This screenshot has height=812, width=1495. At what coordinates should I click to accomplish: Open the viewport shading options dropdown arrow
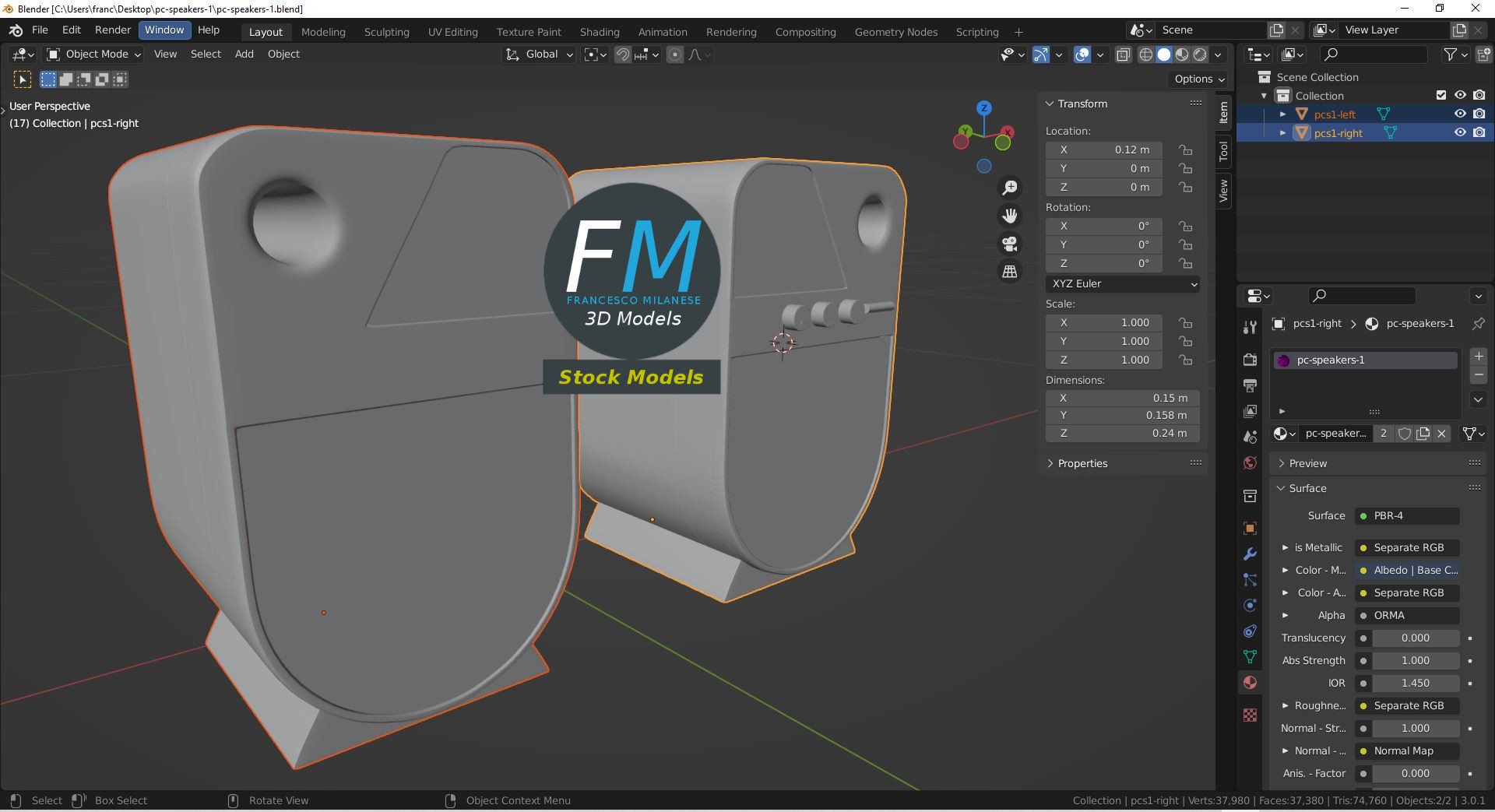[1218, 54]
